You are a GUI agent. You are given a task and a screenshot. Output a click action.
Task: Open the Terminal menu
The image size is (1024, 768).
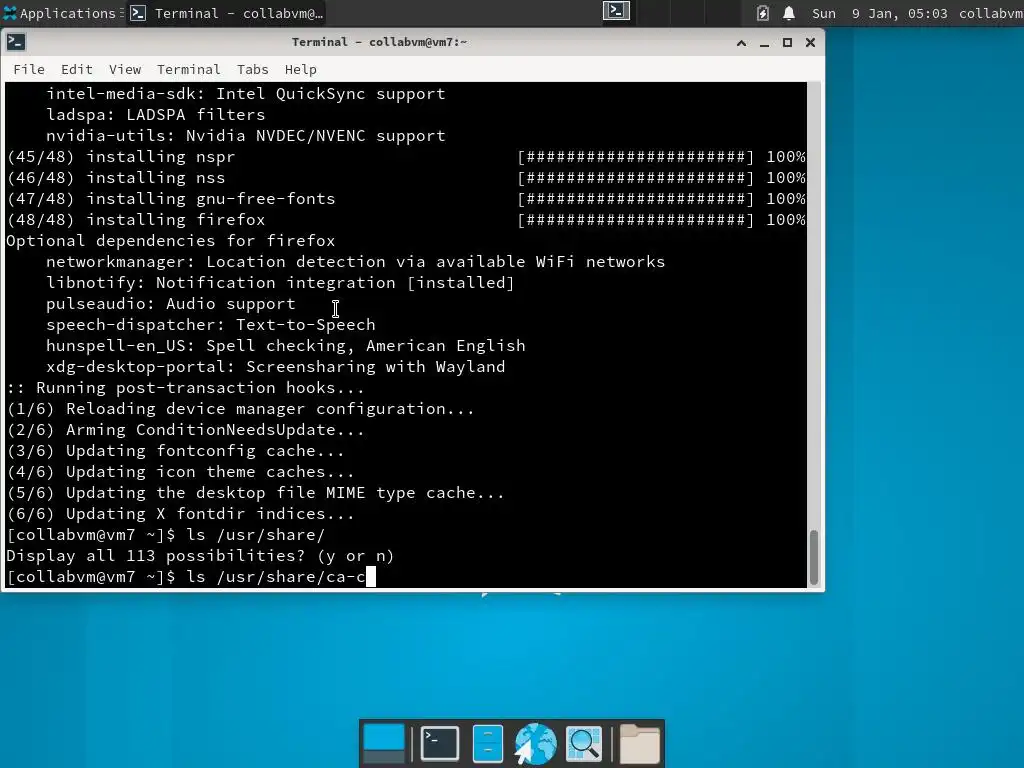pyautogui.click(x=189, y=69)
